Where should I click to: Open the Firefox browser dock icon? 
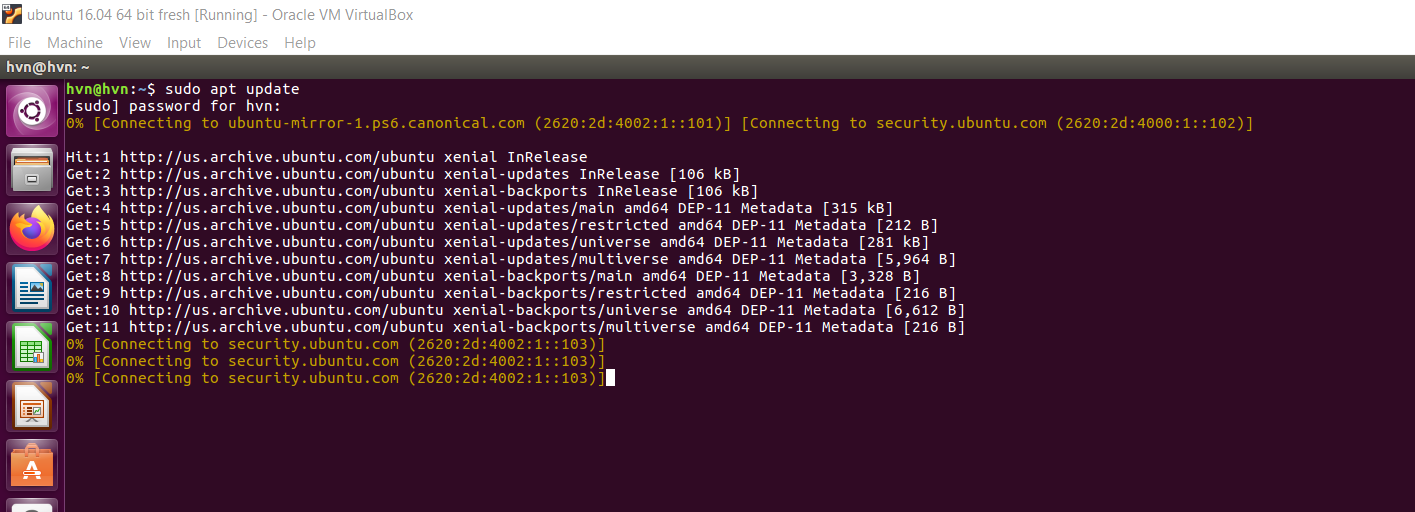[x=32, y=229]
